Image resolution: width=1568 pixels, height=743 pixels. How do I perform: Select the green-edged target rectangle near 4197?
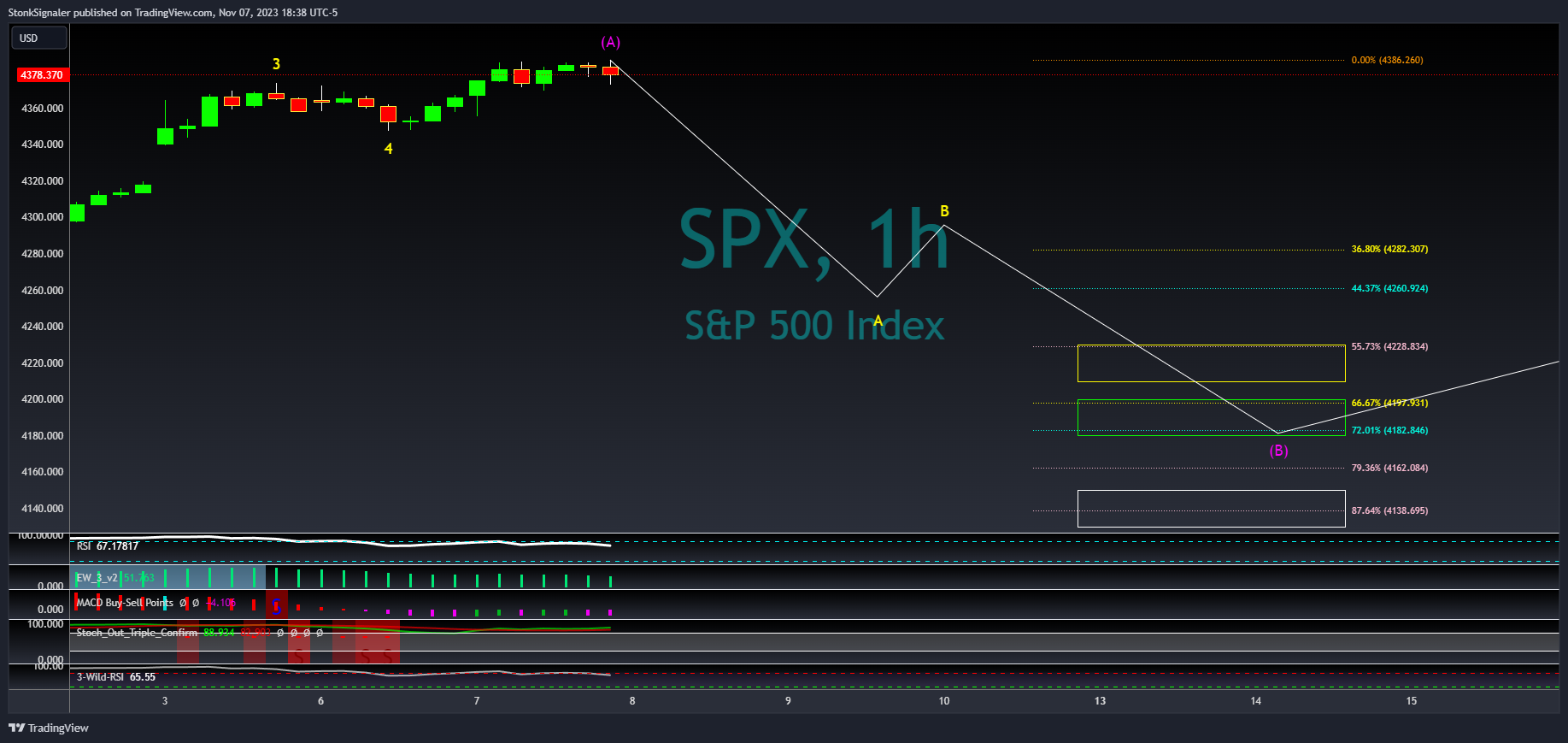1211,417
